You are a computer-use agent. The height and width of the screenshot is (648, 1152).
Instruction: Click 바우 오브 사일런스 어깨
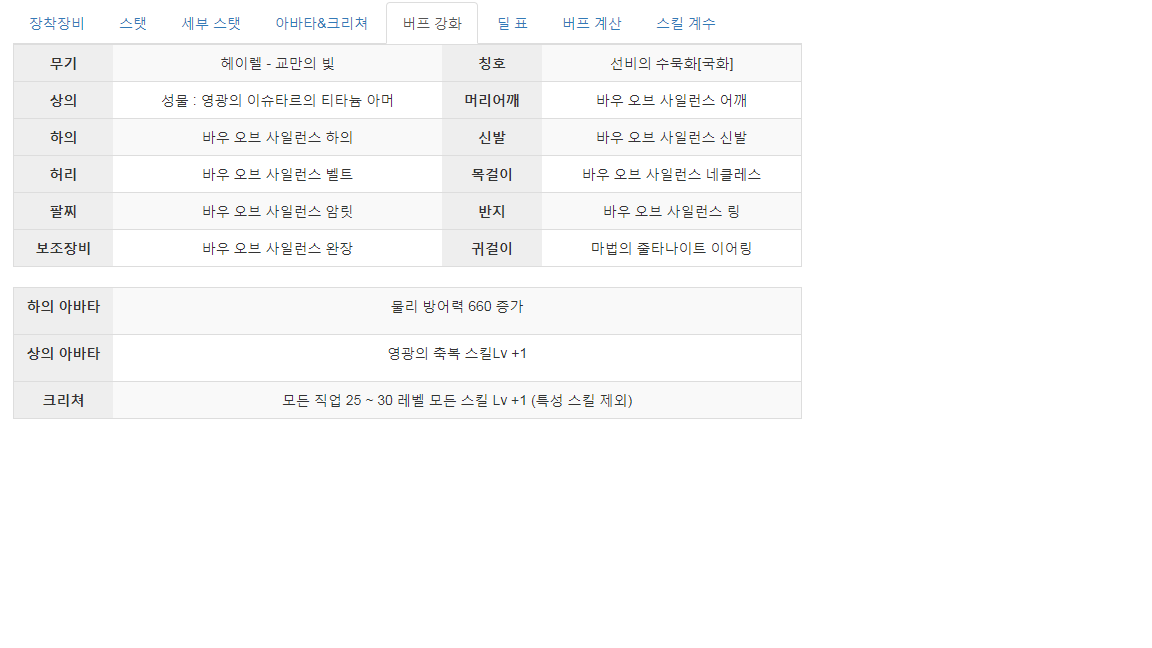click(x=672, y=101)
